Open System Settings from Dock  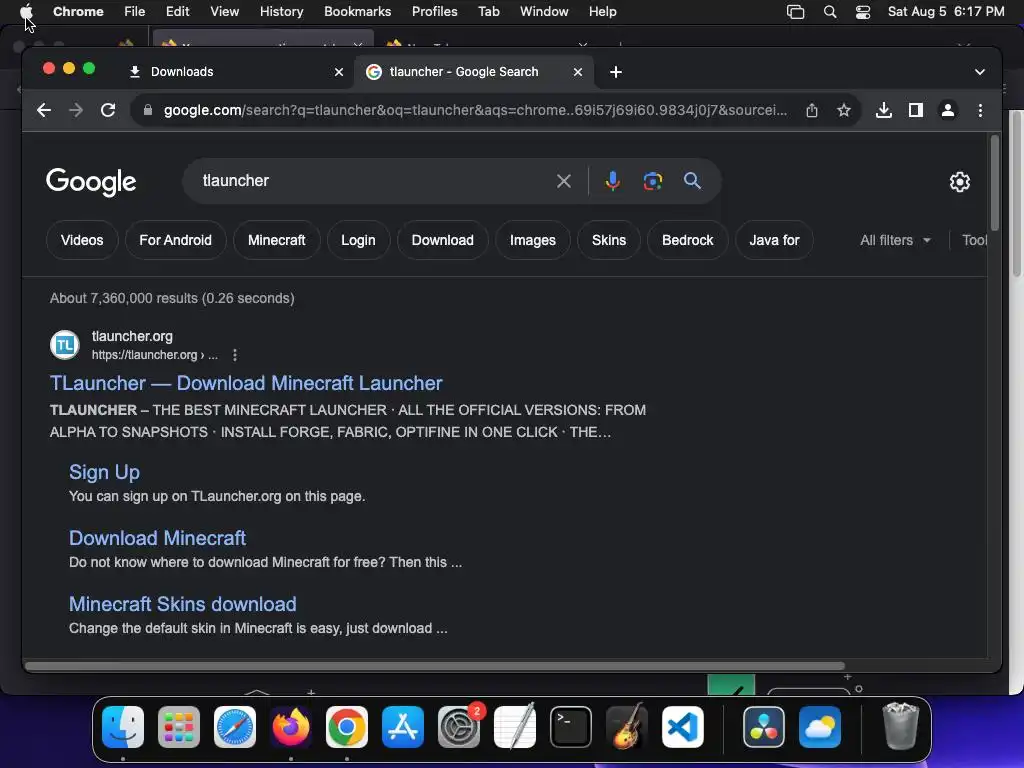[458, 727]
